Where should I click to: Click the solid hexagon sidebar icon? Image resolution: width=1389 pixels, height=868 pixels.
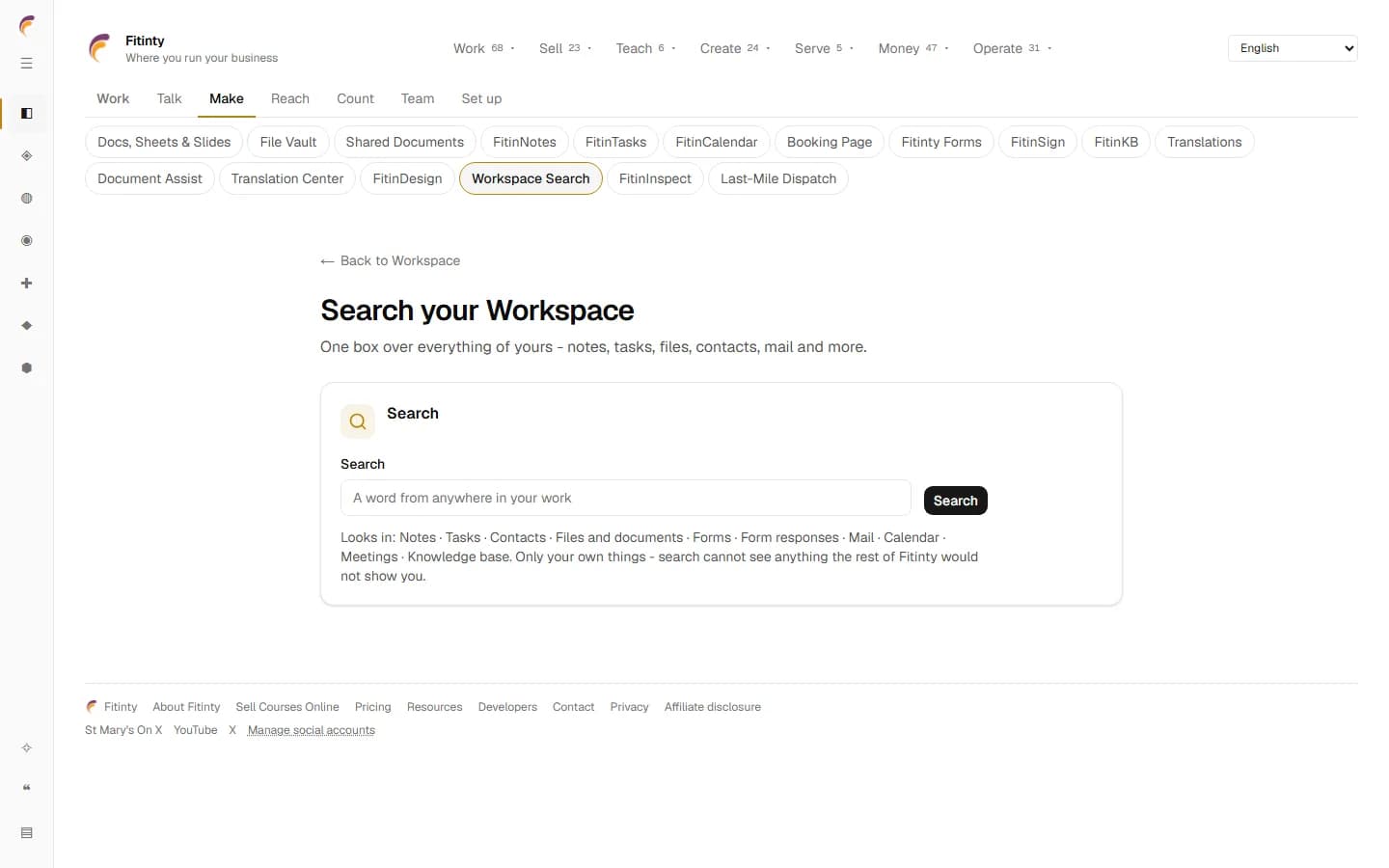pyautogui.click(x=27, y=368)
